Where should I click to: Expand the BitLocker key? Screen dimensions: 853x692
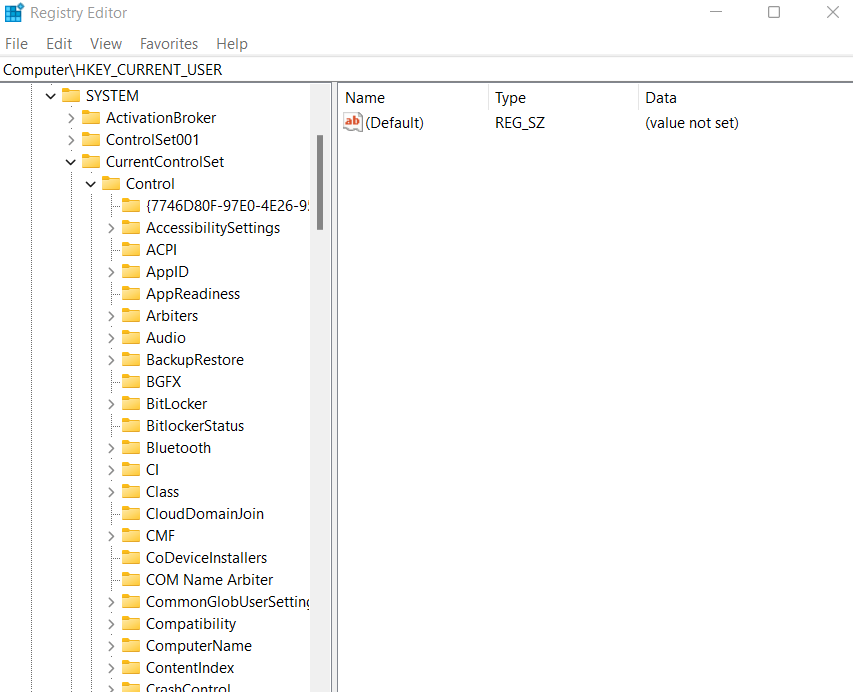pos(111,404)
